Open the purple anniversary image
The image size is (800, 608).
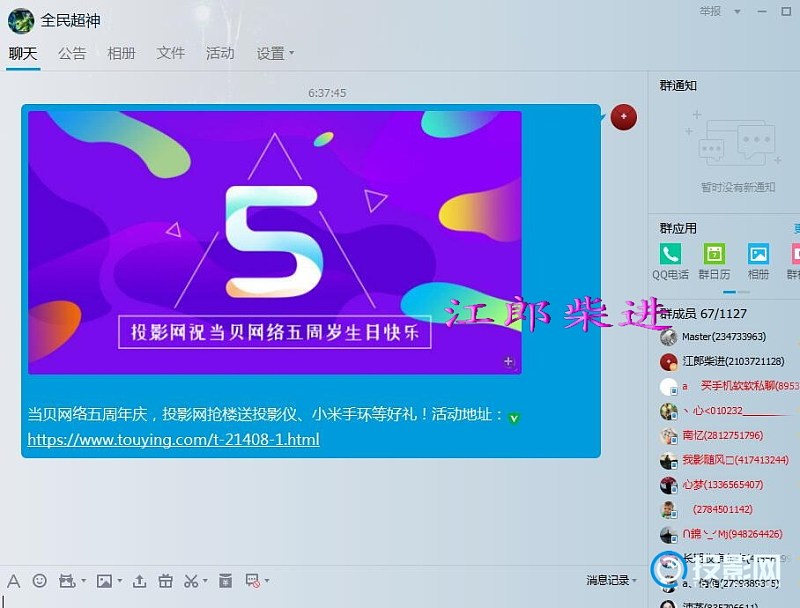point(274,243)
